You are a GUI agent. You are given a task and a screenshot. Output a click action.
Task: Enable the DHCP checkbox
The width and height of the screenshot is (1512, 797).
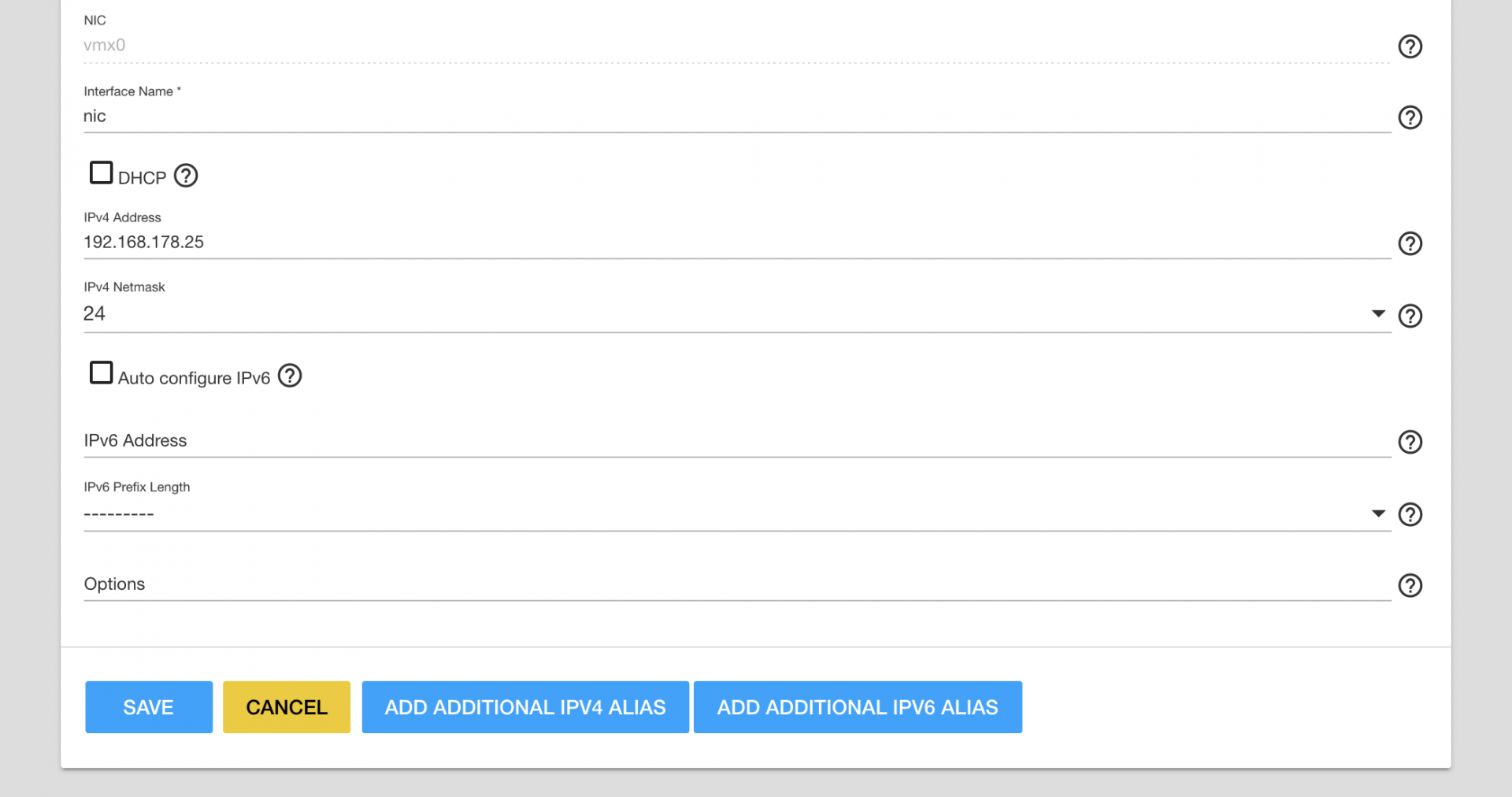tap(101, 172)
